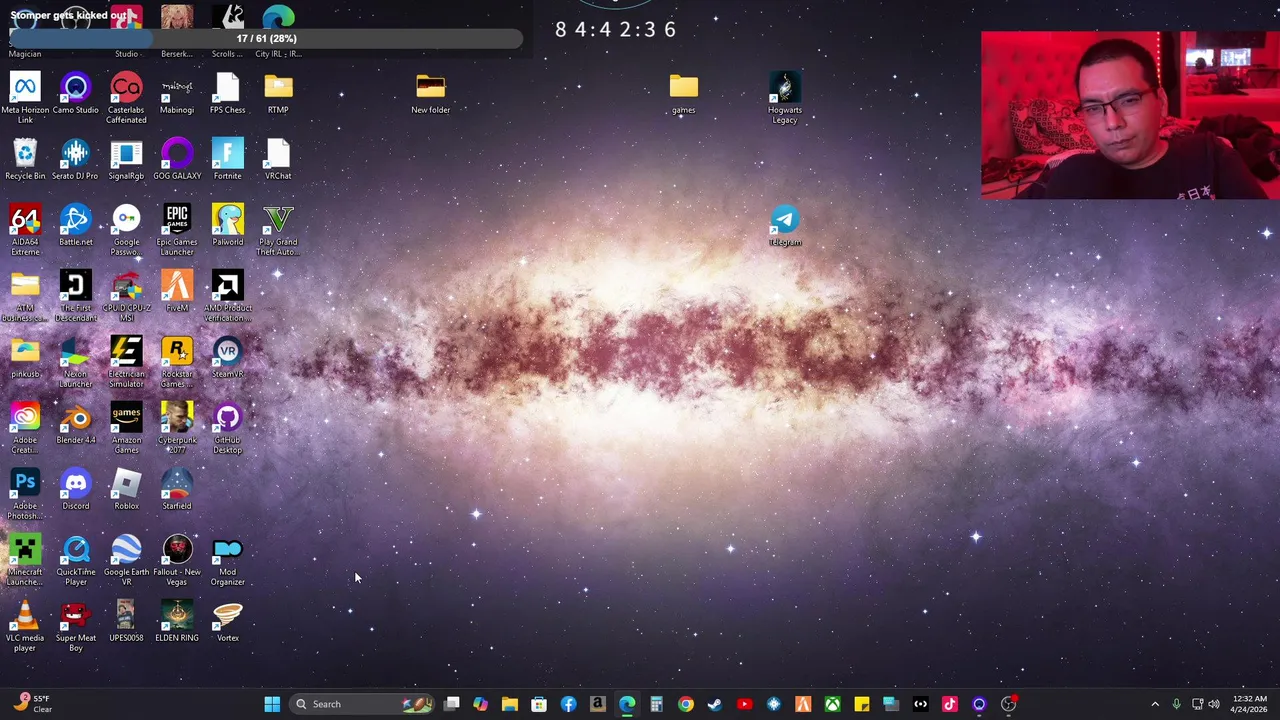Open the weather widget showing 55°F

(x=33, y=704)
